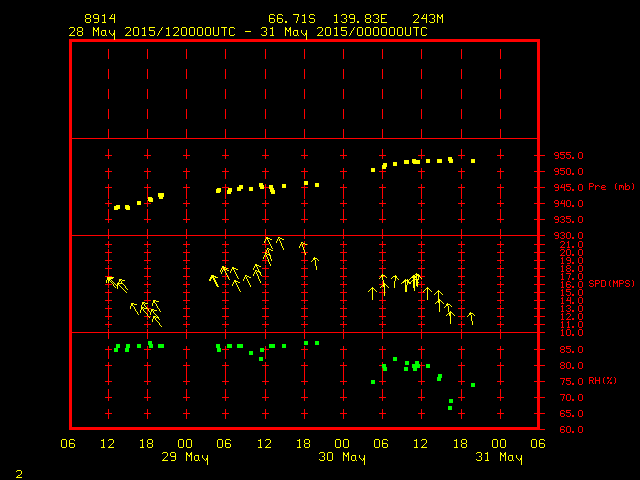640x480 pixels.
Task: Click the 21.0 wind speed tick label
Action: (x=571, y=244)
